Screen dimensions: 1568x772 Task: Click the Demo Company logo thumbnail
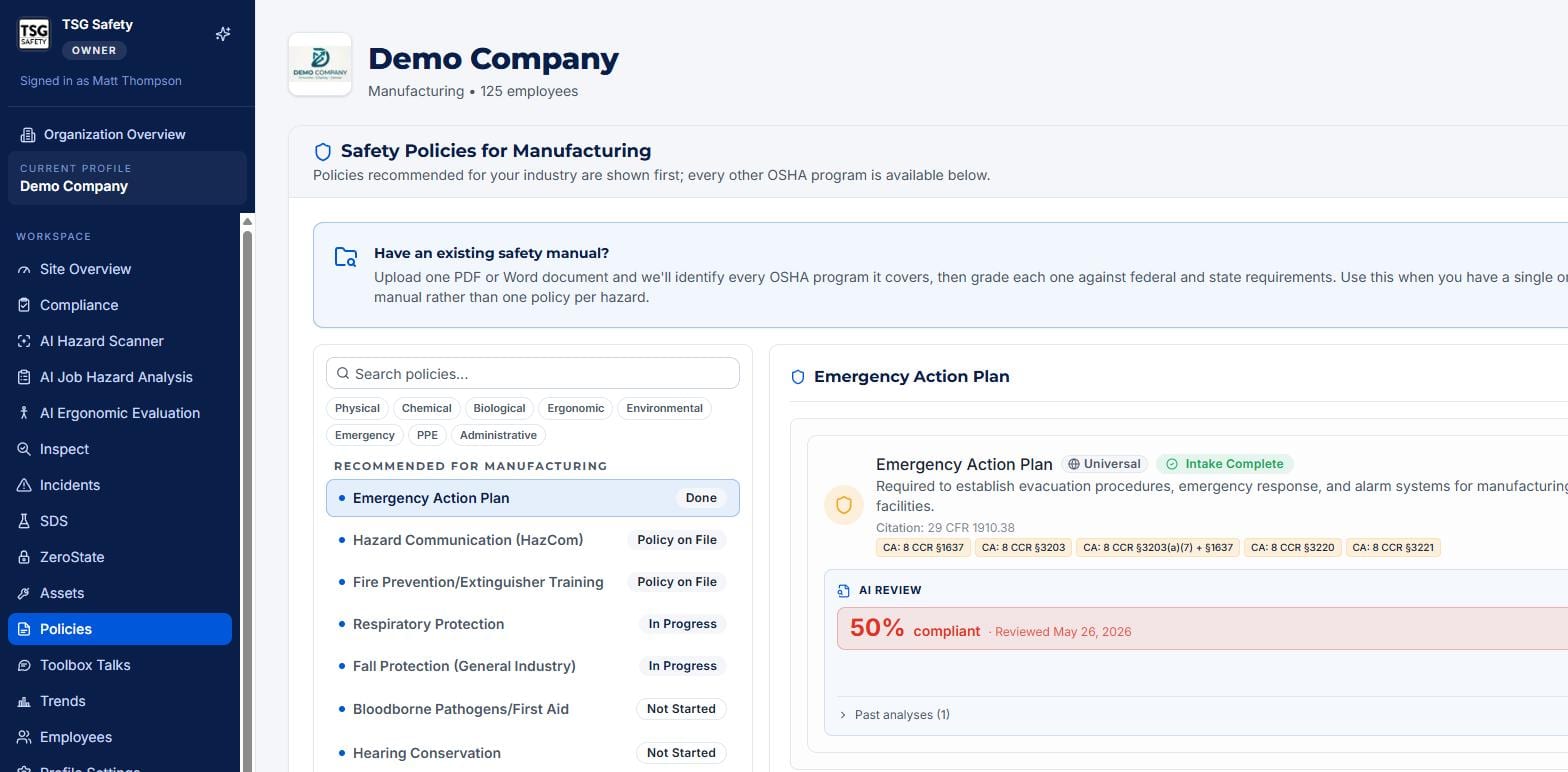pos(320,64)
